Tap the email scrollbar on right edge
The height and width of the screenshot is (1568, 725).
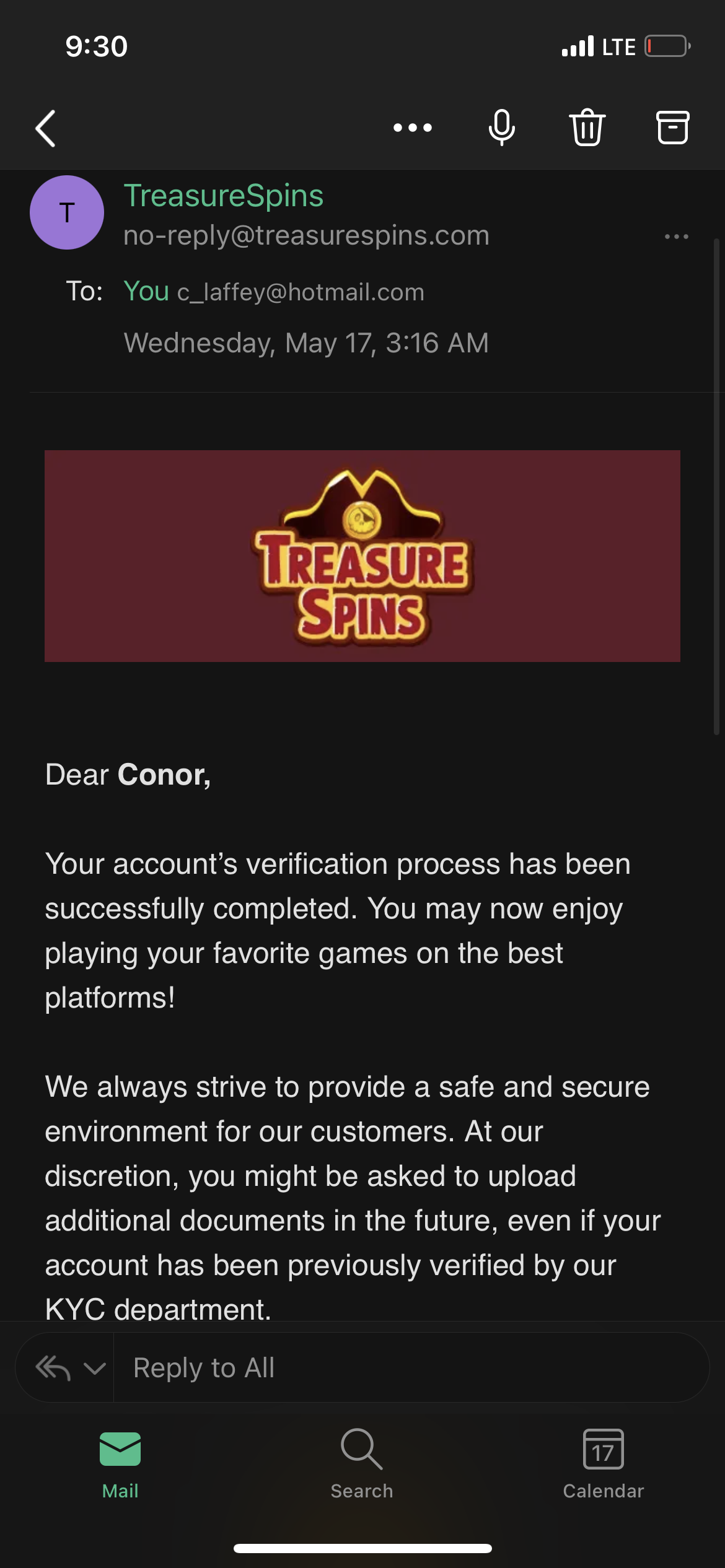point(716,487)
